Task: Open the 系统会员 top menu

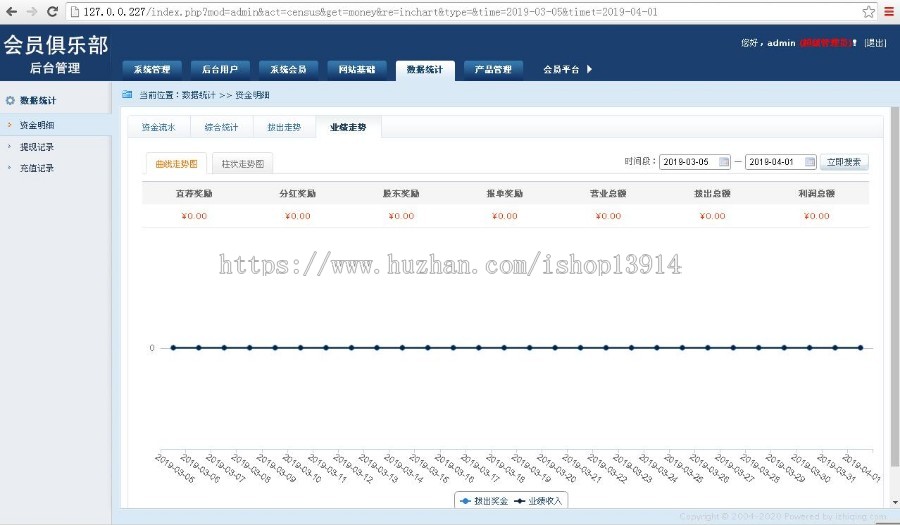Action: click(288, 69)
